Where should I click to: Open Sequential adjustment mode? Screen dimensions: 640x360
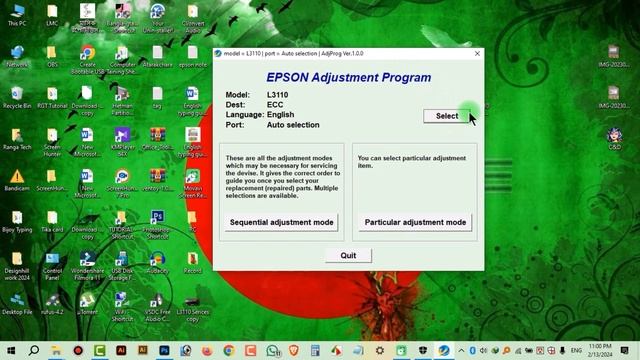282,222
